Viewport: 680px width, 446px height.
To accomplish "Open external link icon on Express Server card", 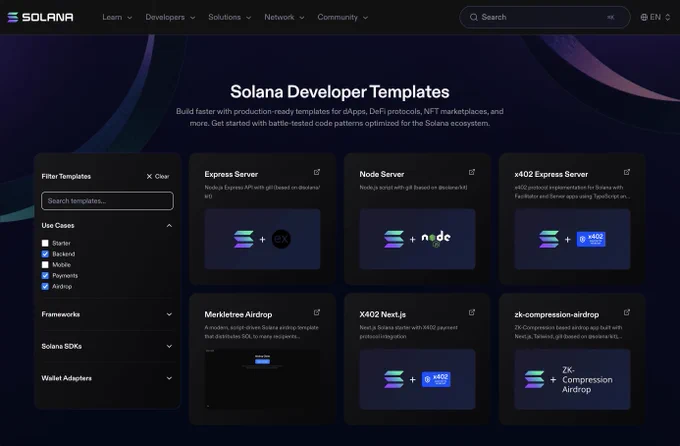I will [x=317, y=172].
